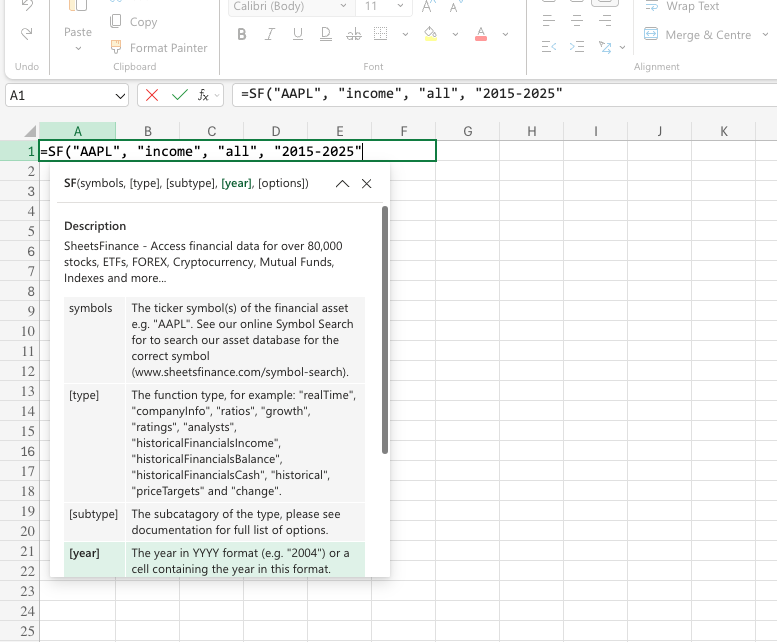
Task: Click the editing cell A1 formula text
Action: (201, 151)
